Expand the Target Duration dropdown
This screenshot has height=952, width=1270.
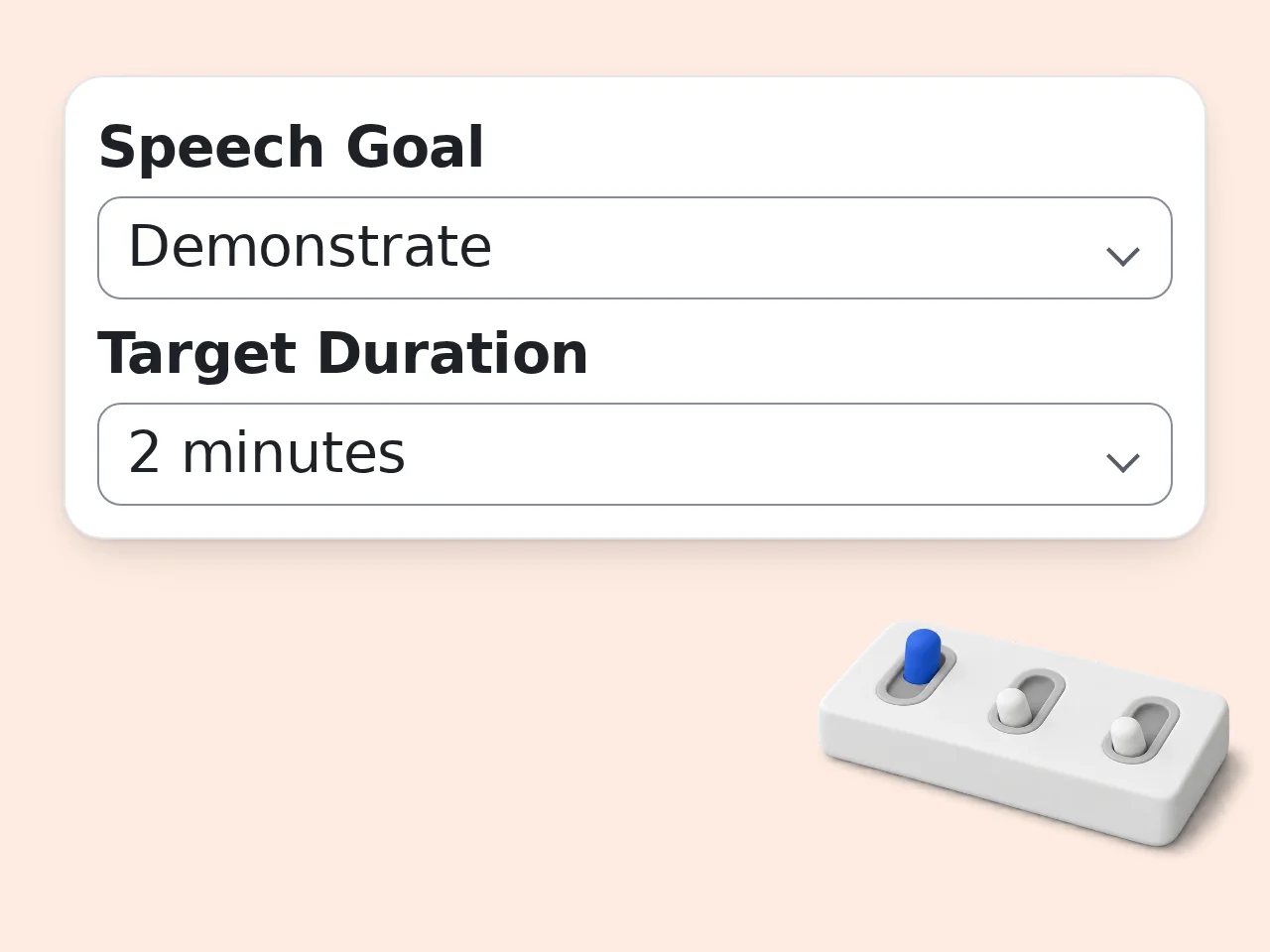click(635, 454)
